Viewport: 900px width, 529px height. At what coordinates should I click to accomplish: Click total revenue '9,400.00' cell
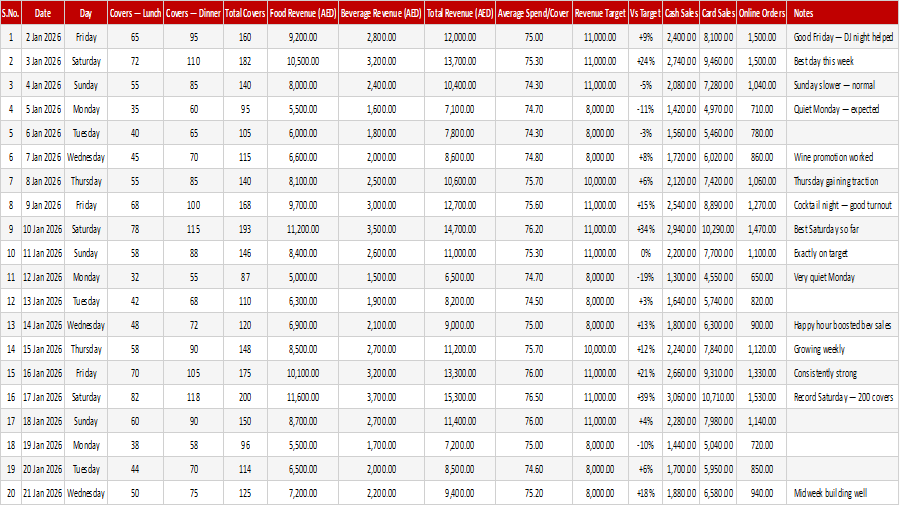(460, 493)
